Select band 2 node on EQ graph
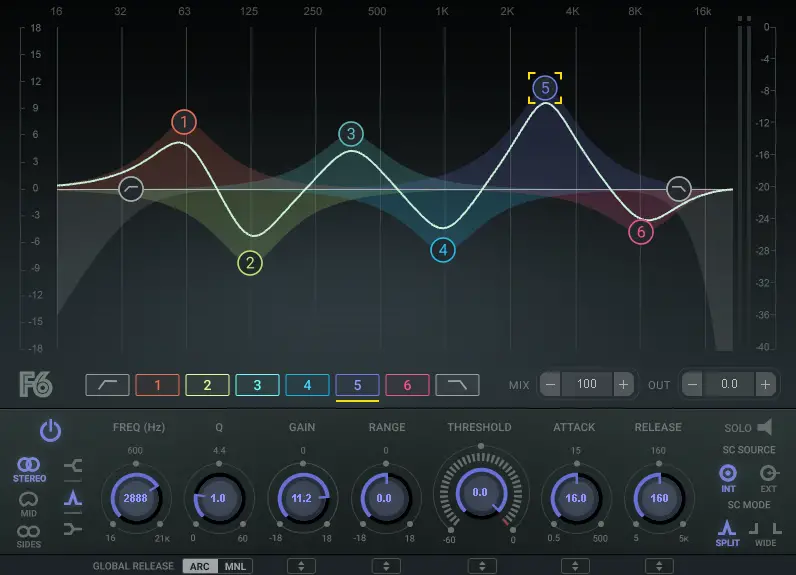Screen dimensions: 796x575 250,263
